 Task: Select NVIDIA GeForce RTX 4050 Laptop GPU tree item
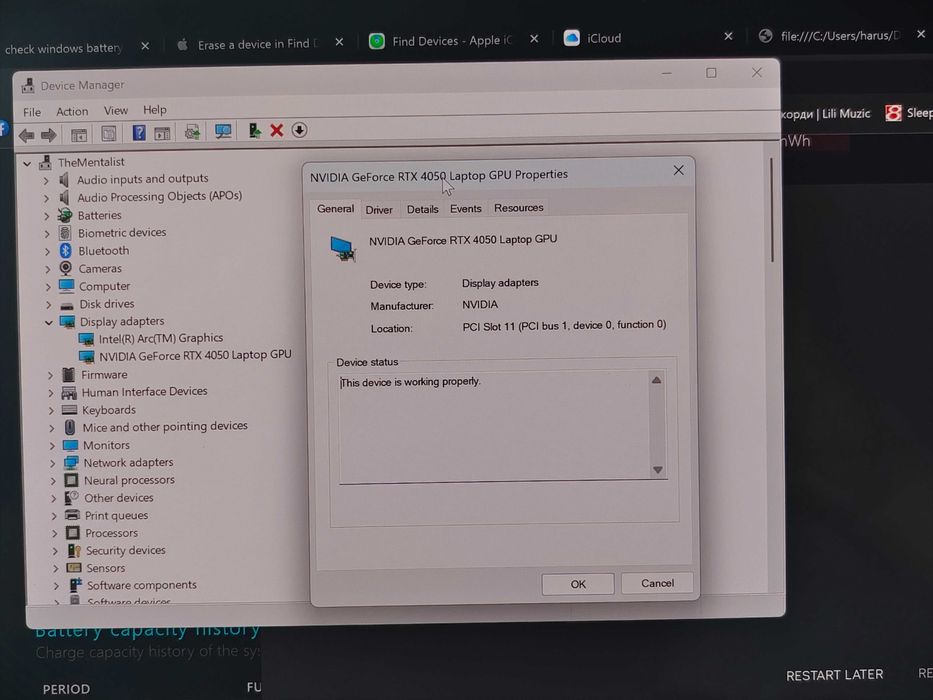(195, 355)
